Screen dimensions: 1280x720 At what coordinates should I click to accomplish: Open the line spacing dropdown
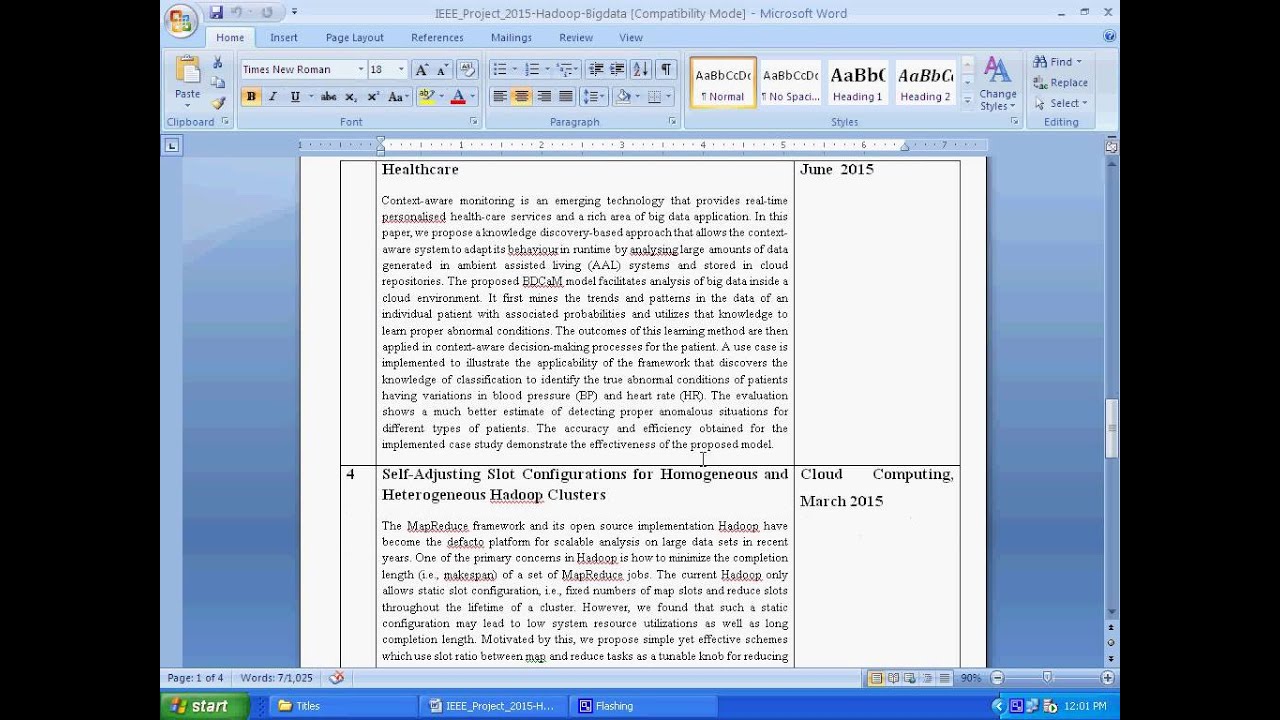click(594, 97)
